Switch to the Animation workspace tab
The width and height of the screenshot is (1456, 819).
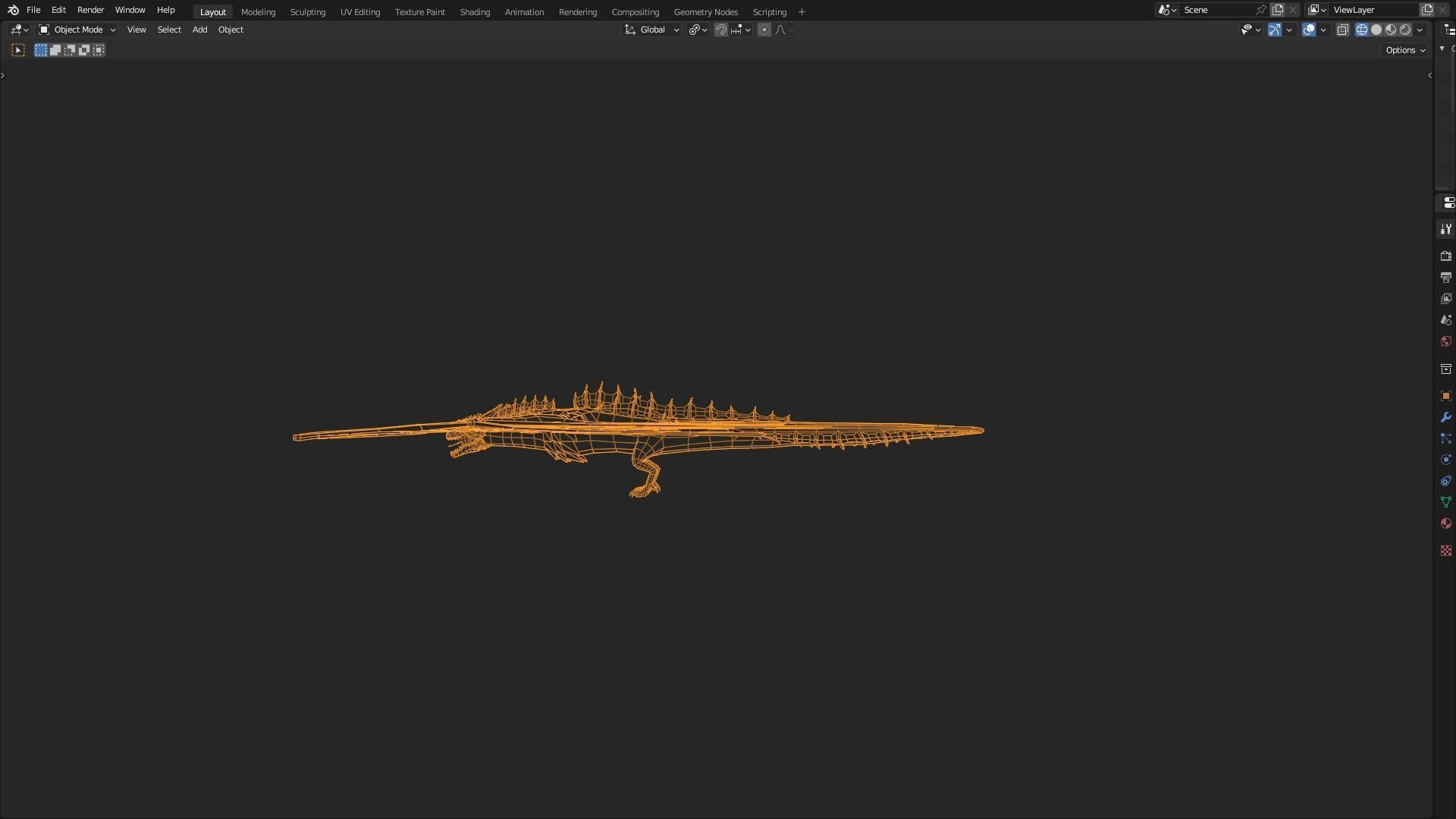(524, 12)
